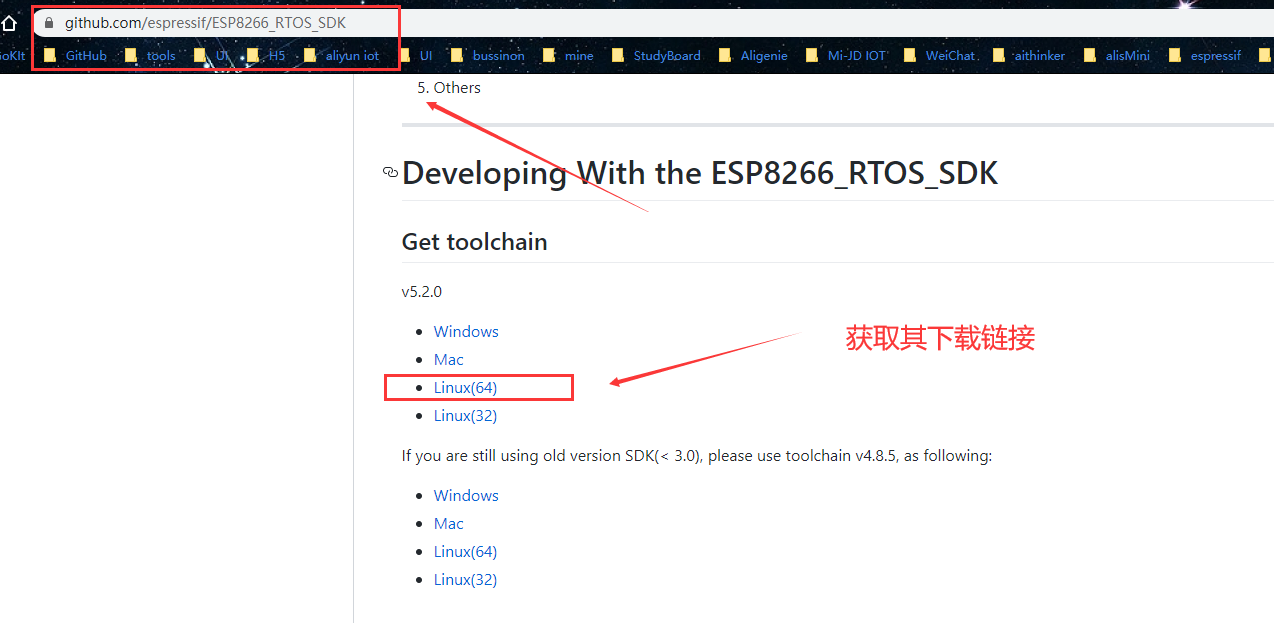
Task: Open the aliyun iot bookmark folder
Action: [341, 56]
